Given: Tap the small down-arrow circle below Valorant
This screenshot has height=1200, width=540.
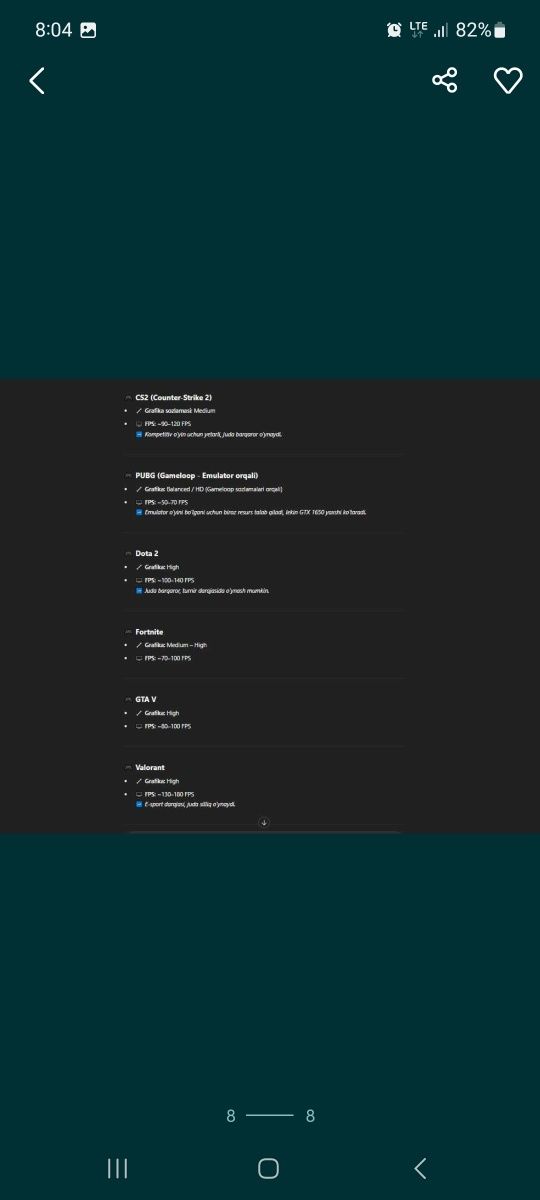Looking at the screenshot, I should [x=264, y=822].
